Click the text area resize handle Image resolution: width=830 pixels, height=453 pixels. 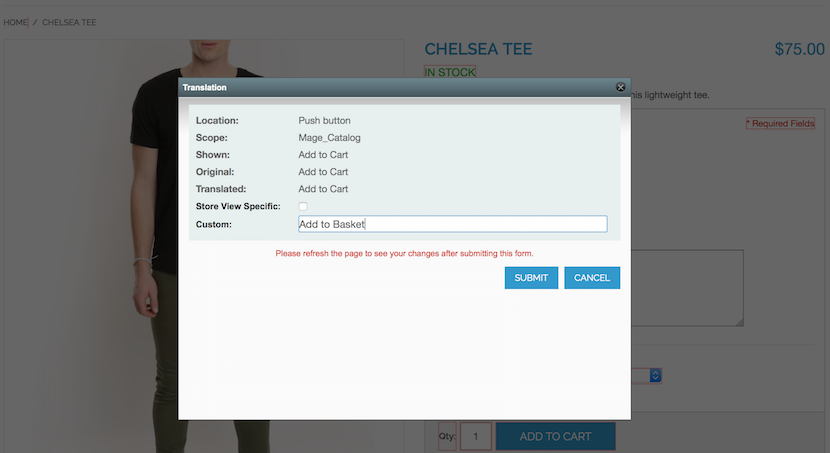click(739, 322)
